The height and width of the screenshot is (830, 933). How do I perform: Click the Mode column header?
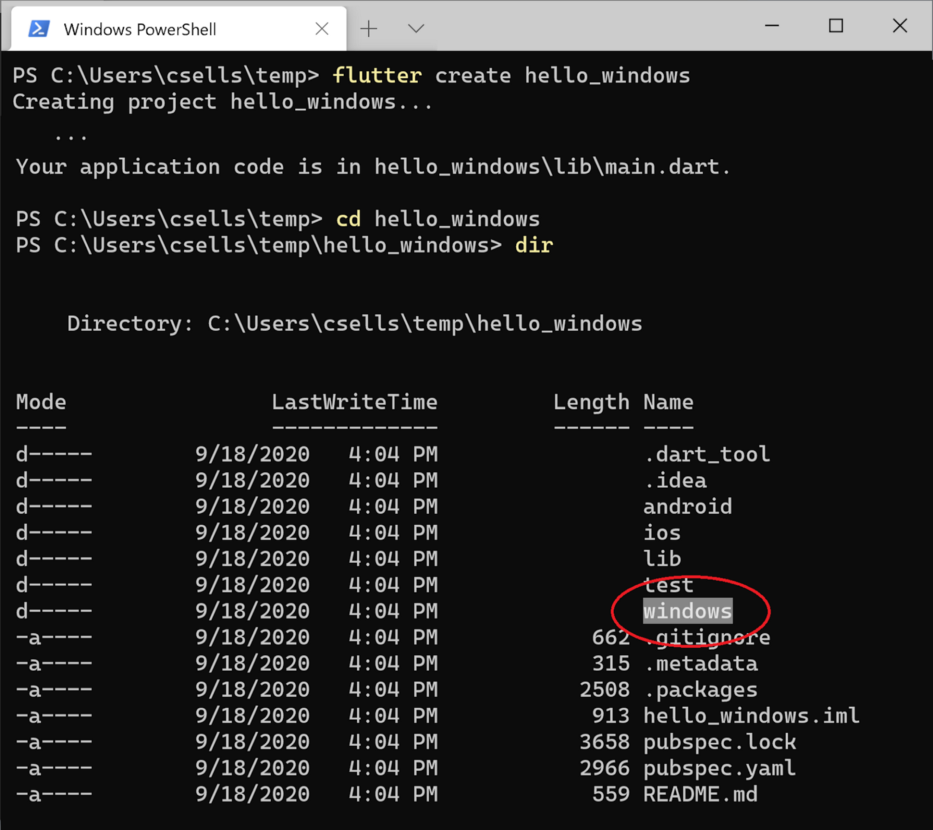click(41, 402)
